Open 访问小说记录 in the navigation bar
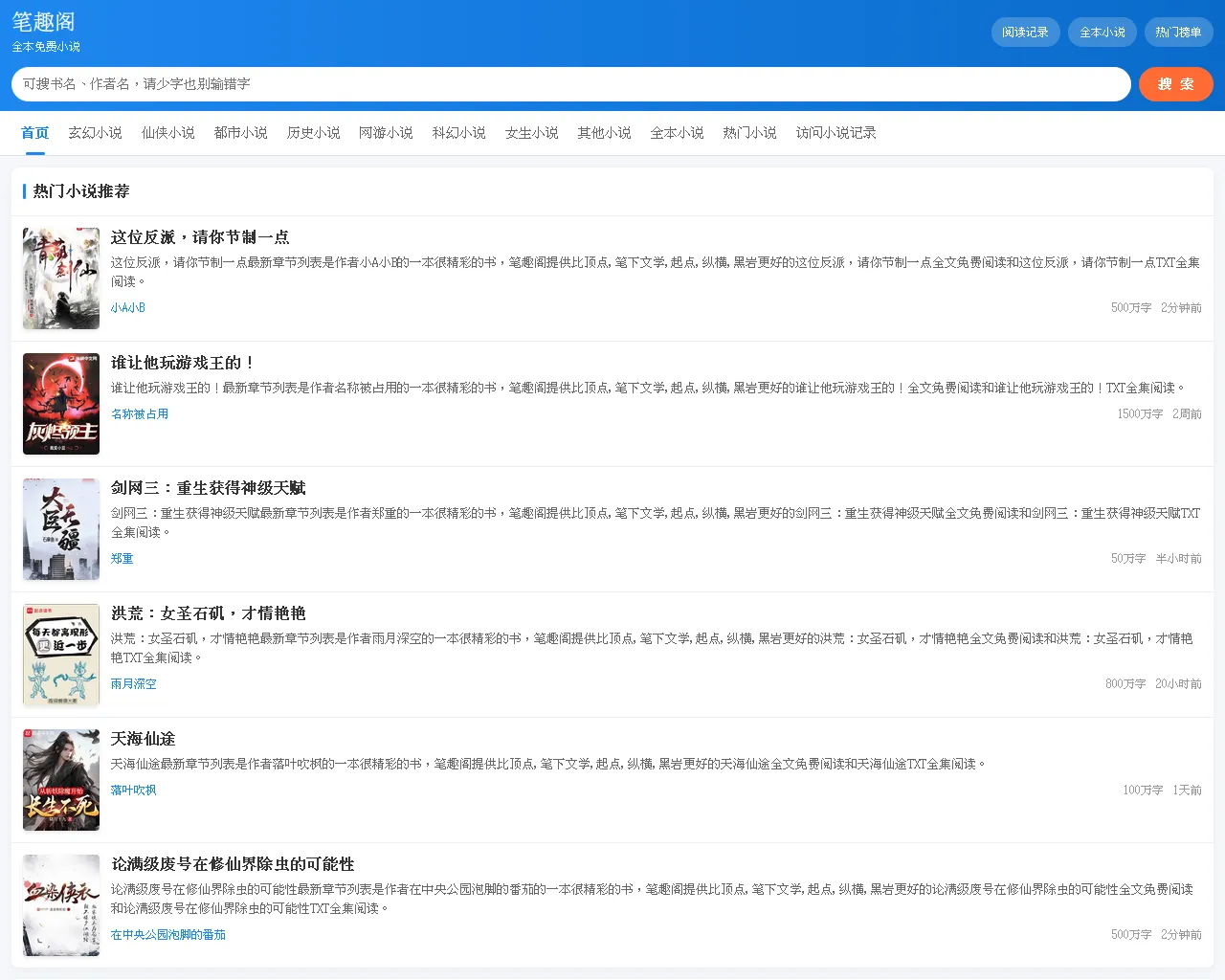 click(835, 133)
